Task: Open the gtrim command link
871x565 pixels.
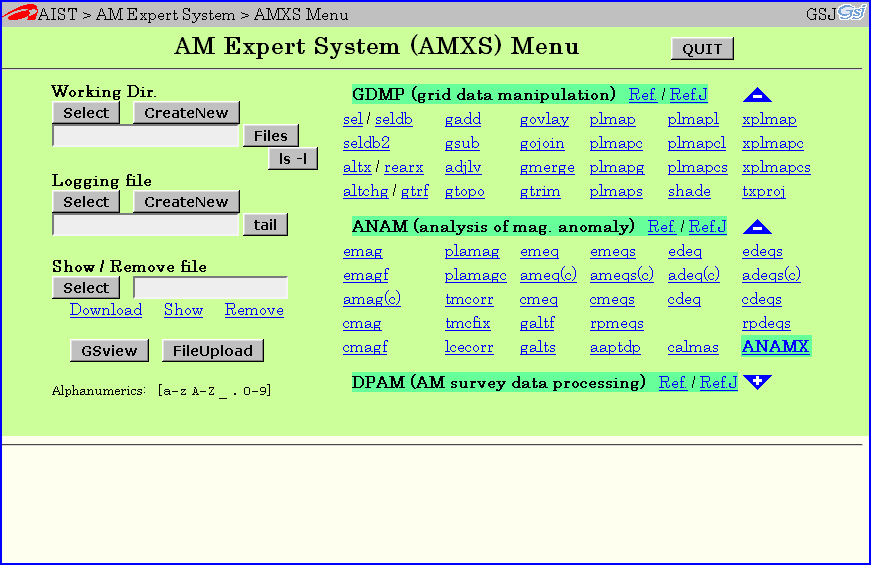Action: pos(540,192)
